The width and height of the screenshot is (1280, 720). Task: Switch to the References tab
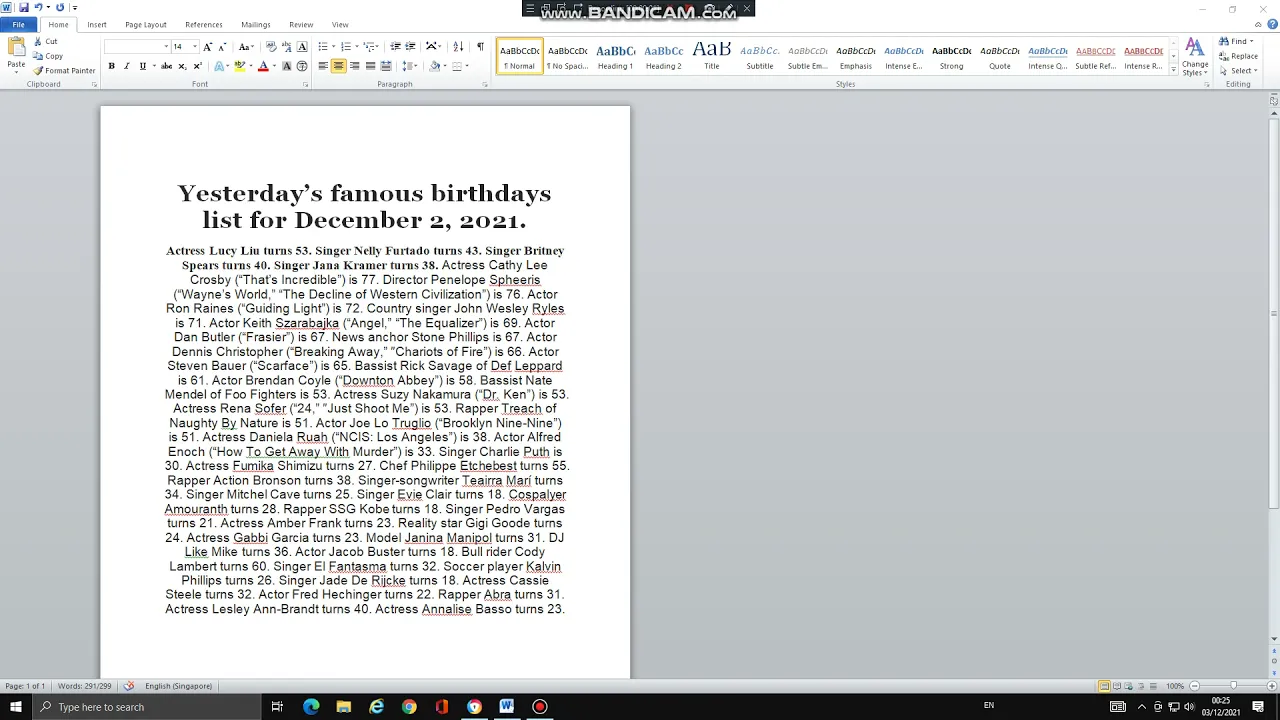[204, 24]
